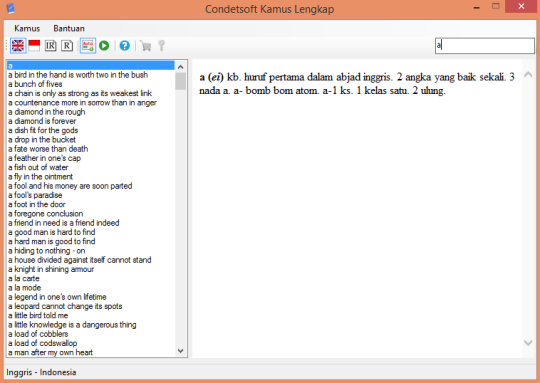Open the Bantuan menu
This screenshot has width=540, height=383.
[69, 29]
